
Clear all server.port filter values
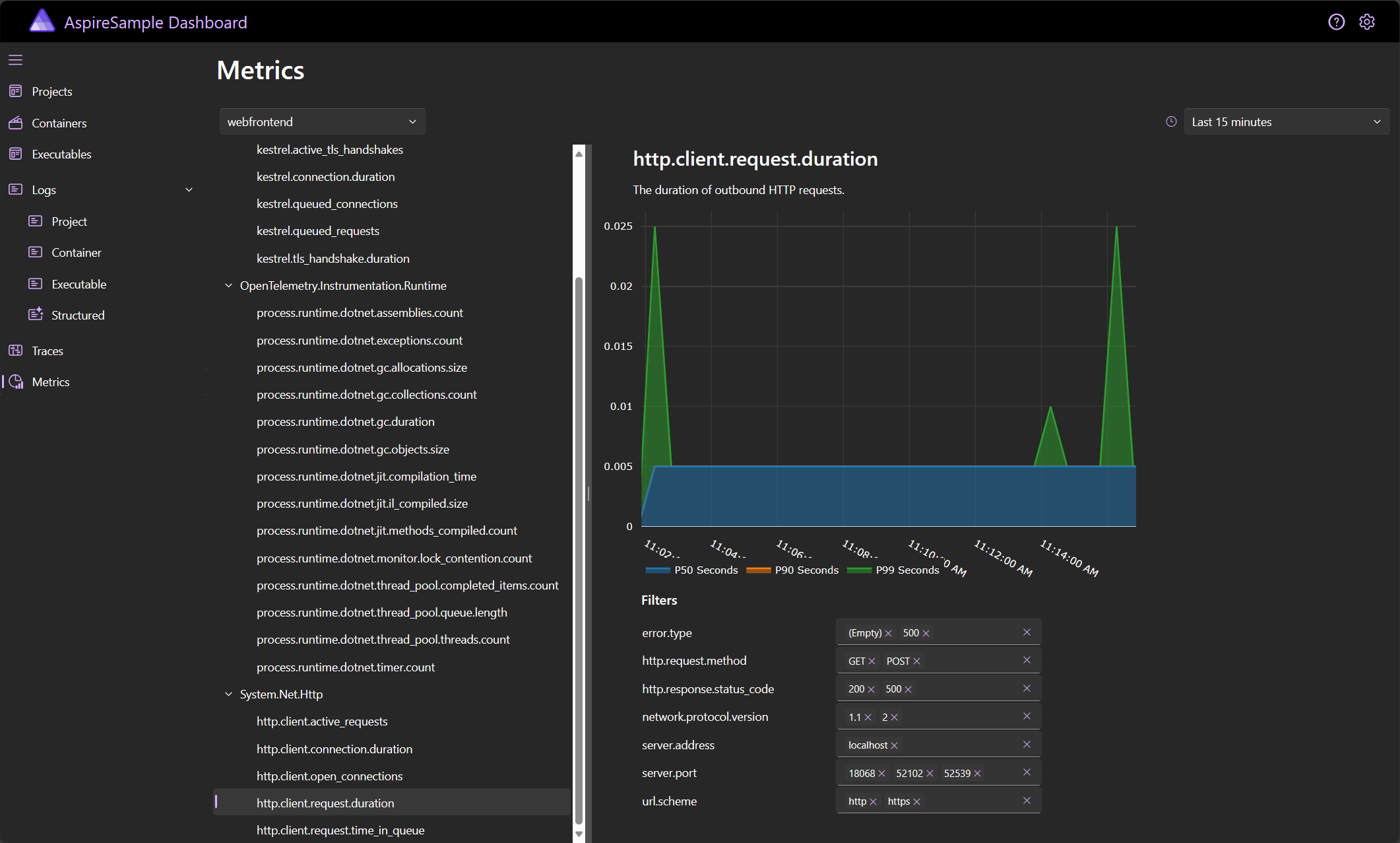pos(1027,772)
